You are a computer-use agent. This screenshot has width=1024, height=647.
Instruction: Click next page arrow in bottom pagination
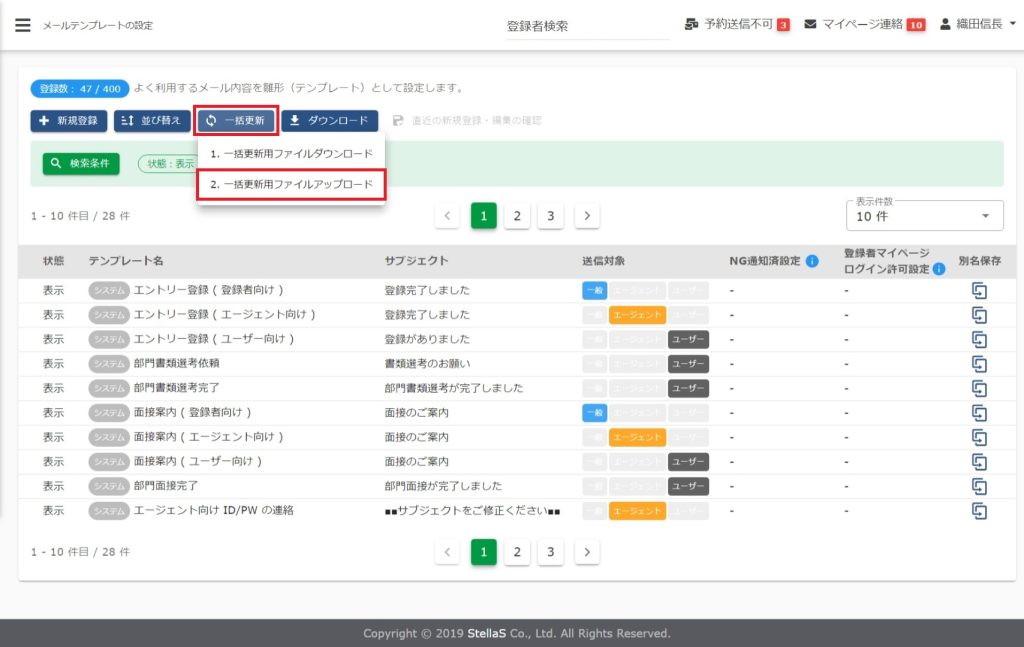point(587,551)
